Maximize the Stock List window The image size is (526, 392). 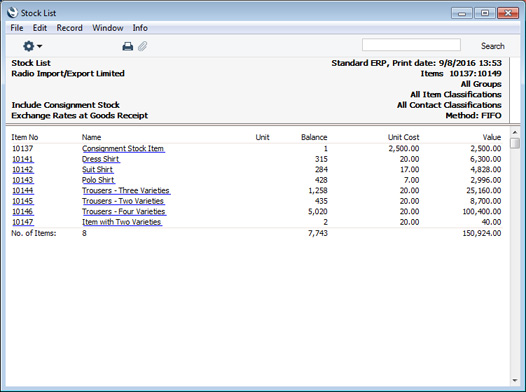pos(484,13)
